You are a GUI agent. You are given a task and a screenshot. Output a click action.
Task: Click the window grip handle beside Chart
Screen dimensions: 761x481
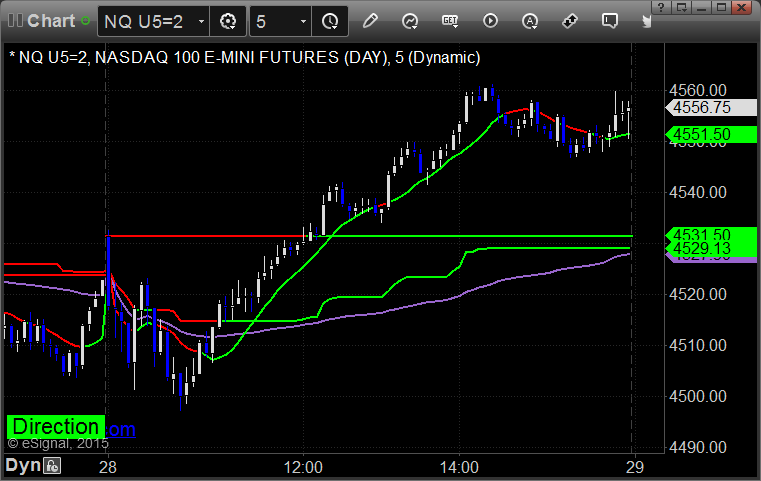coord(16,21)
